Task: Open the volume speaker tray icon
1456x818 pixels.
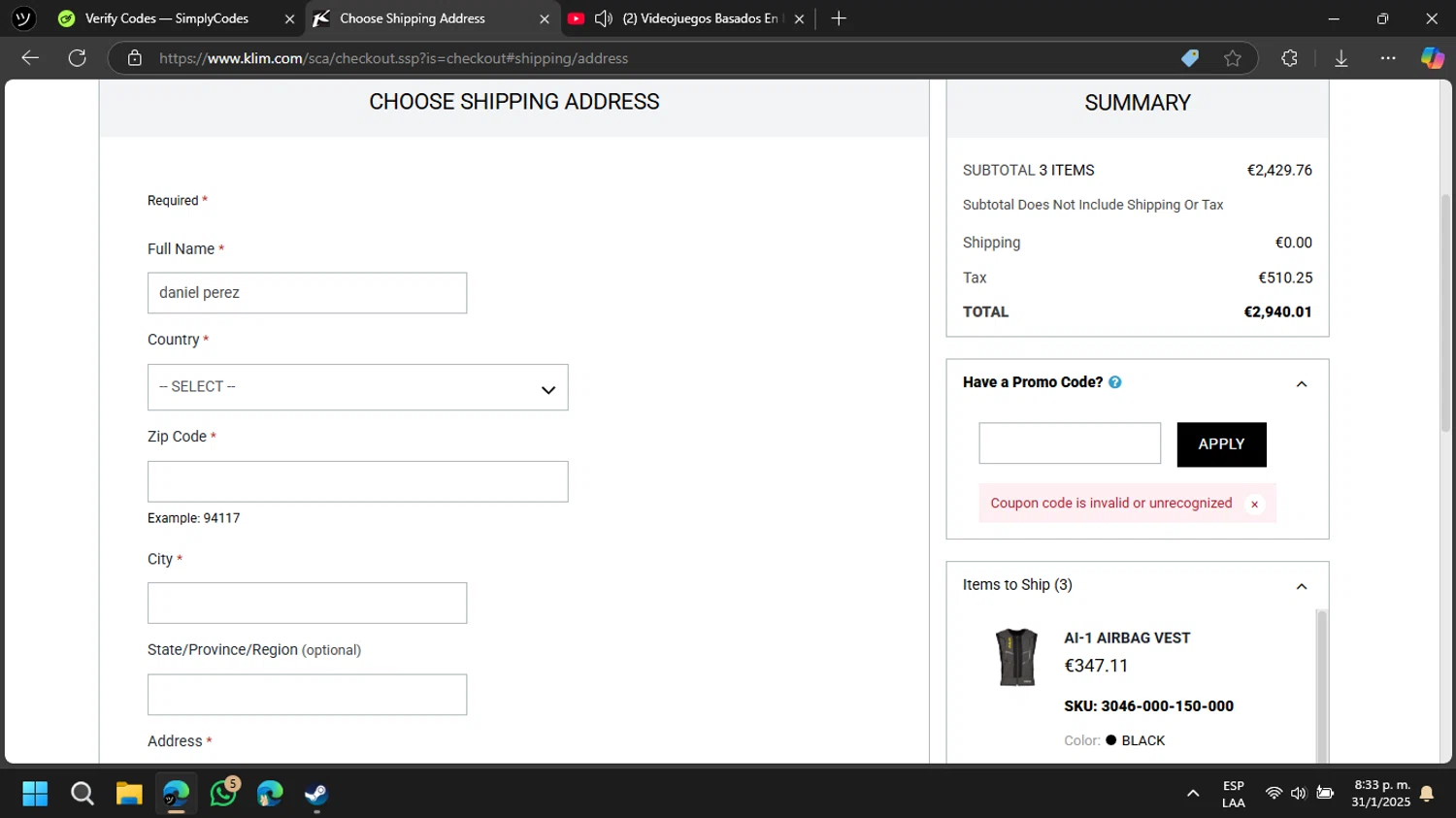Action: [1299, 794]
